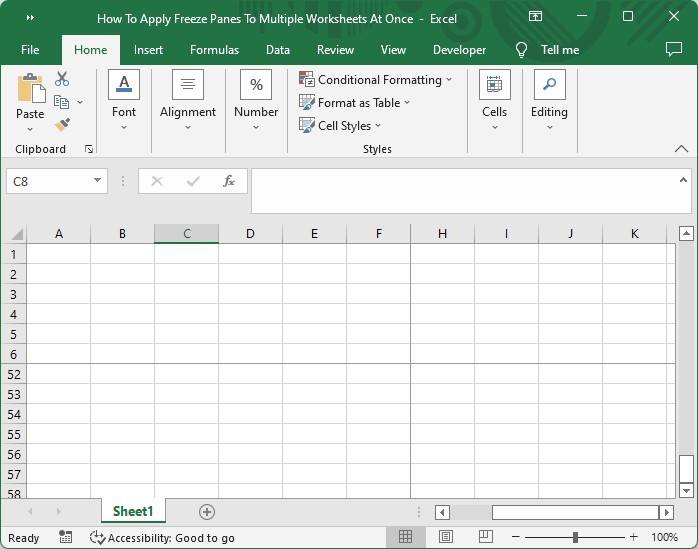
Task: Open the Cells group button
Action: coord(495,101)
